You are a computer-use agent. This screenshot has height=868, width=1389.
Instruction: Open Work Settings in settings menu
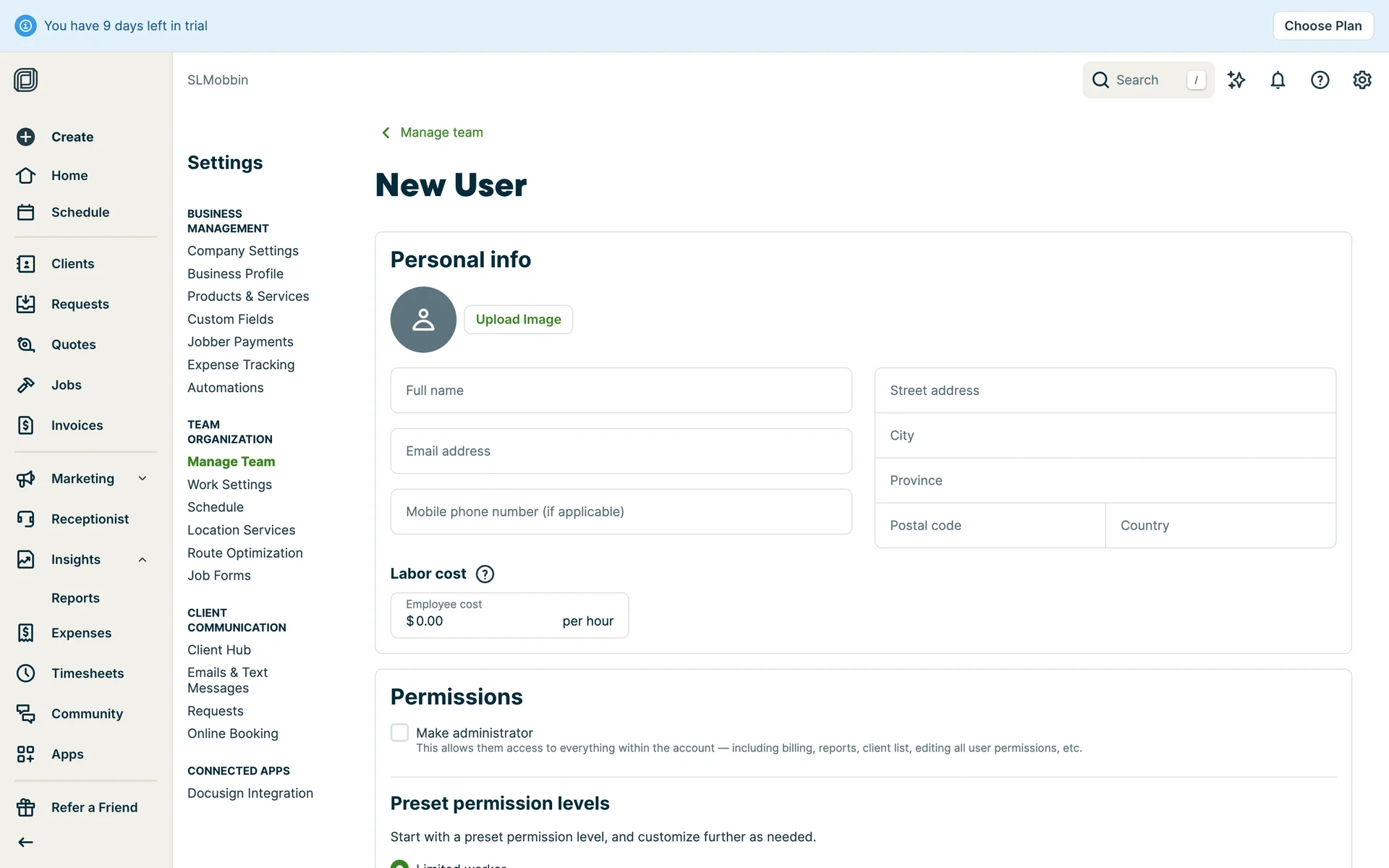point(229,485)
